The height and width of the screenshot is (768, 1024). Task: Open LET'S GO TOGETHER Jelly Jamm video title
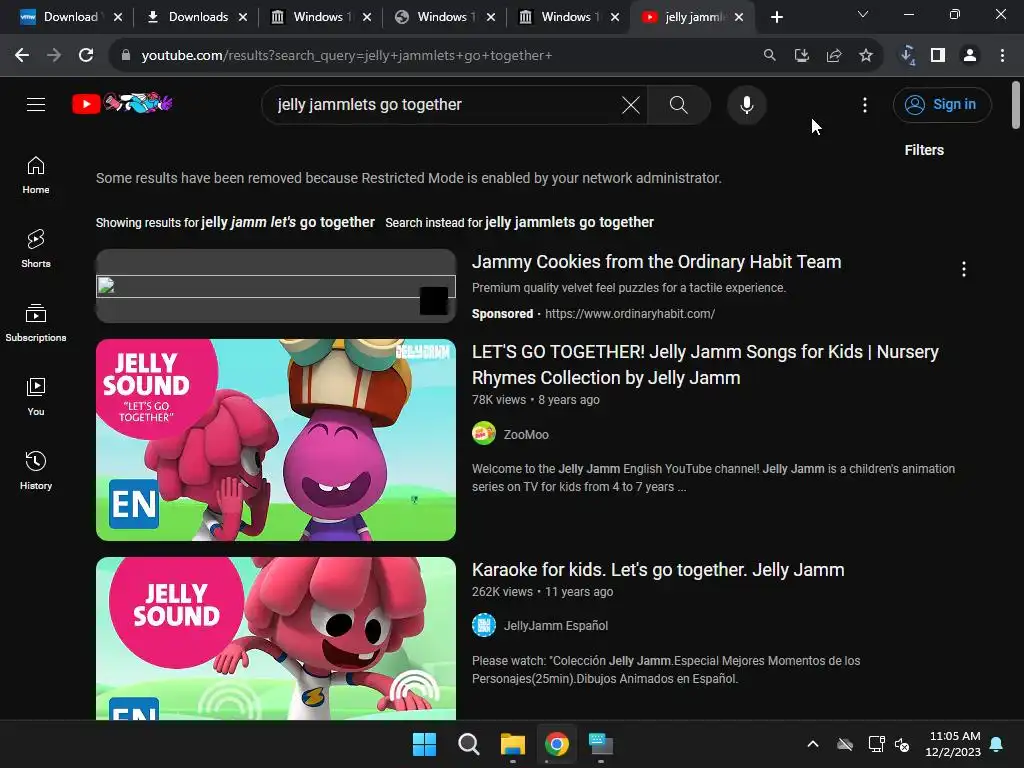[x=705, y=364]
